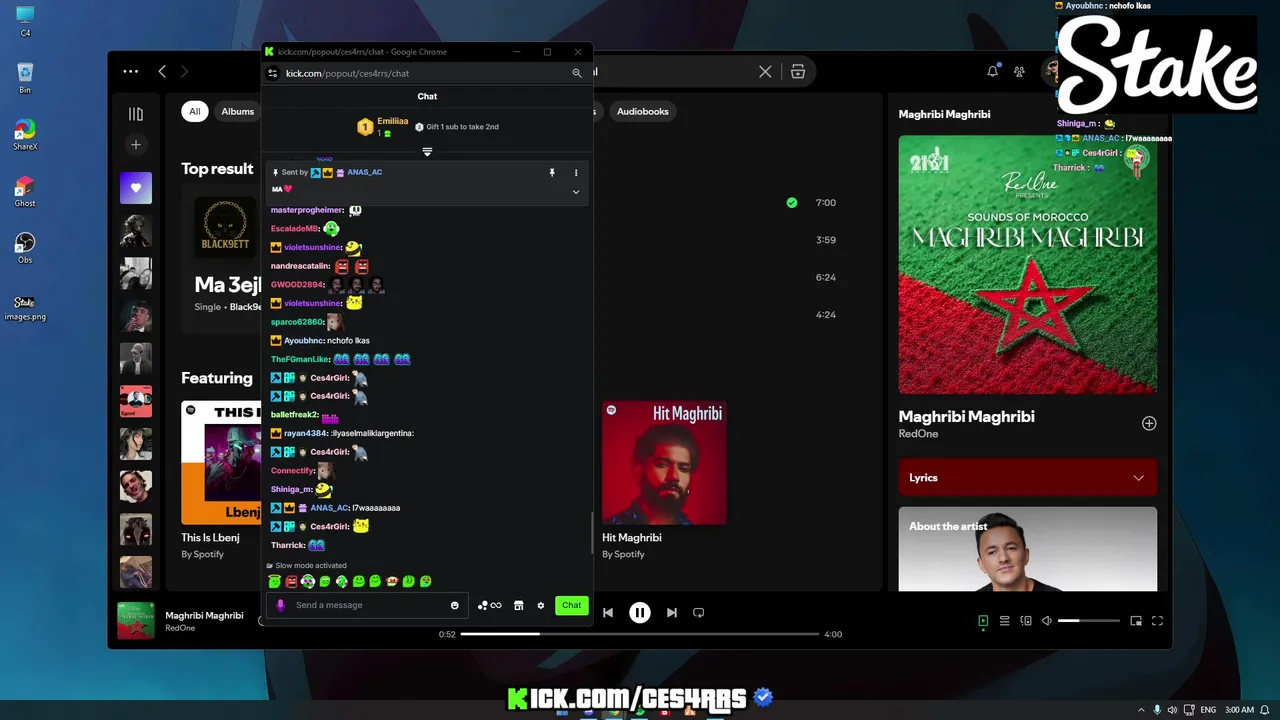
Task: Open the play queue
Action: click(1005, 621)
